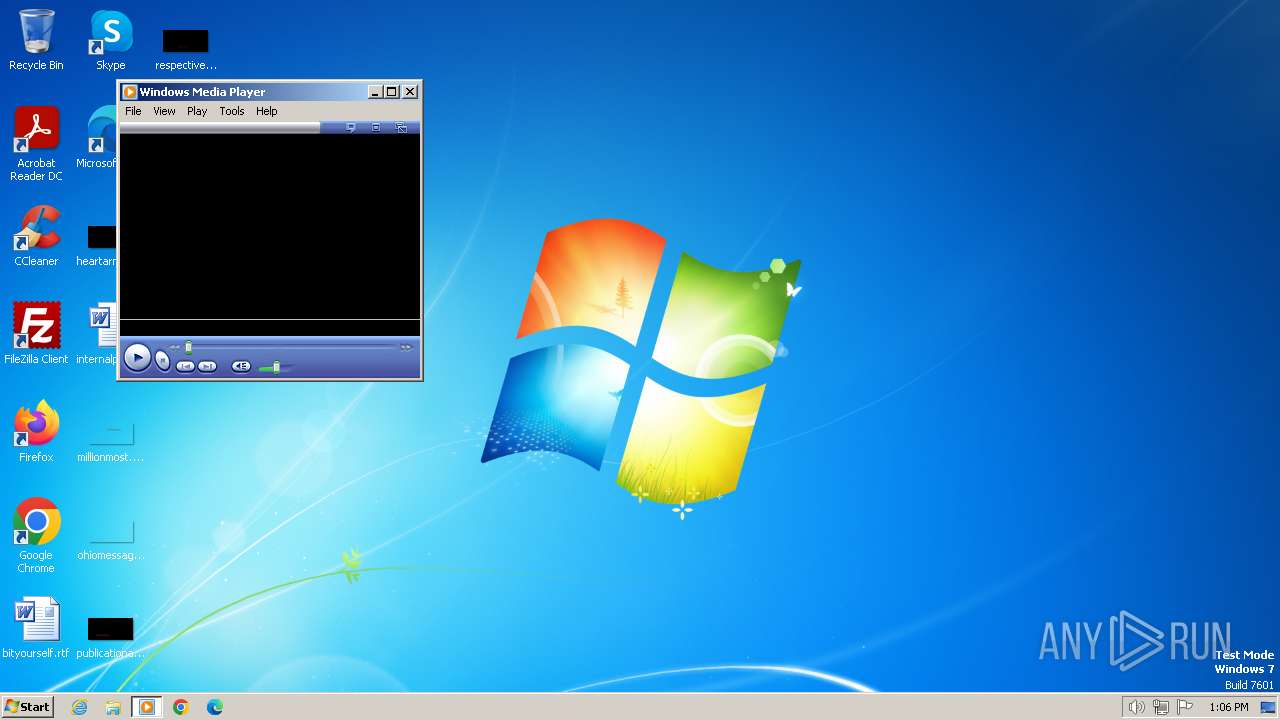
Task: Select the Firefox desktop shortcut
Action: [x=36, y=432]
